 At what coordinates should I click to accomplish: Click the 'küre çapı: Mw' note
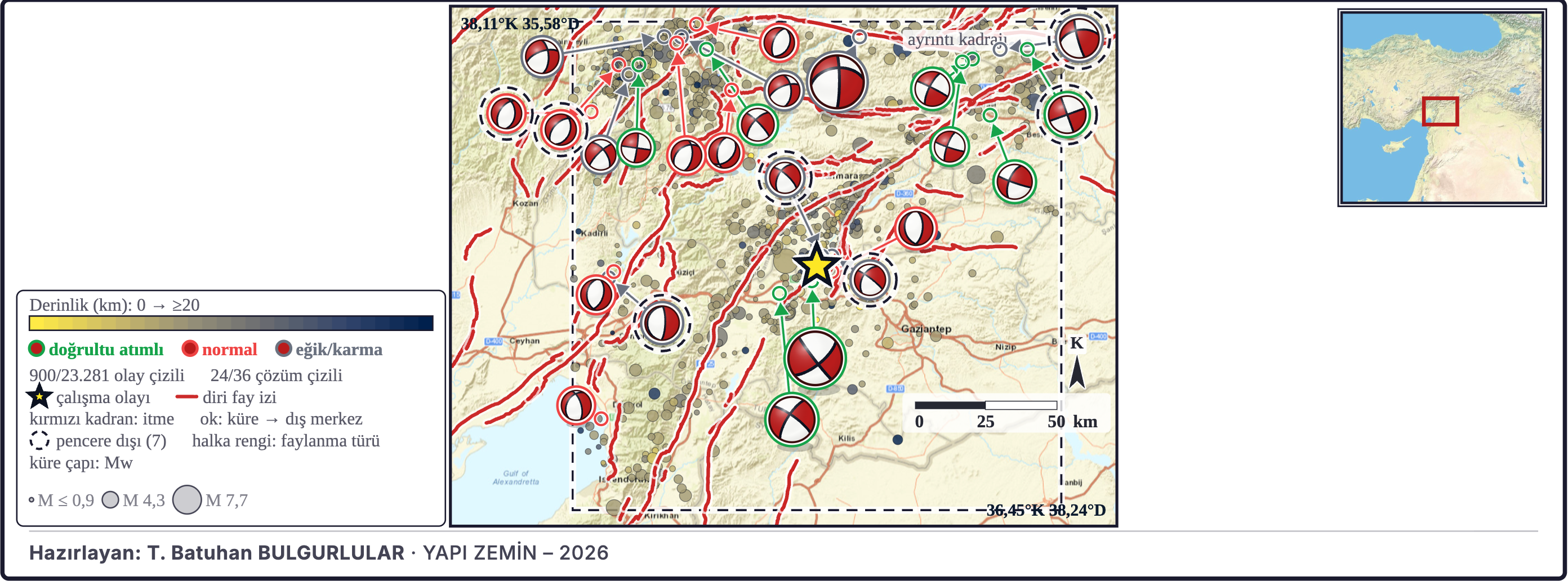81,462
